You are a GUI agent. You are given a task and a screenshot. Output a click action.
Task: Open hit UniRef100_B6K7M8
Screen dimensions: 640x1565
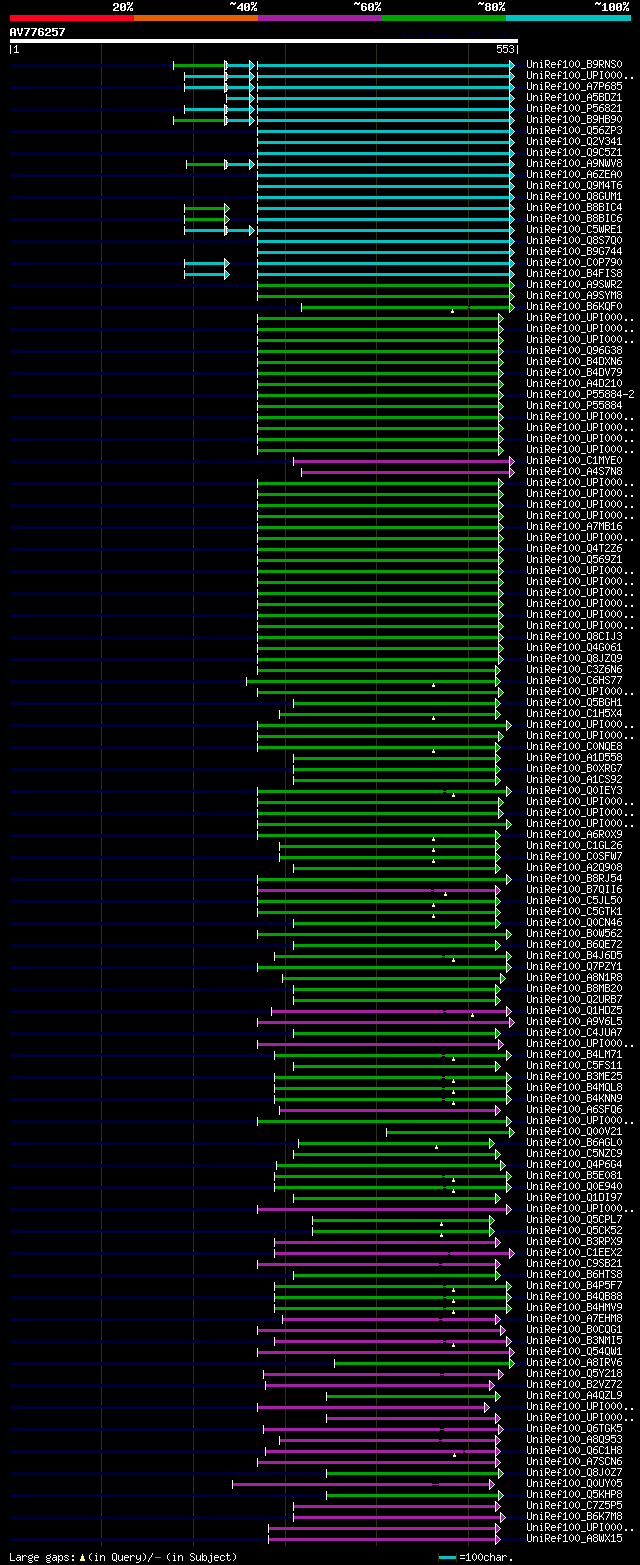(574, 1517)
